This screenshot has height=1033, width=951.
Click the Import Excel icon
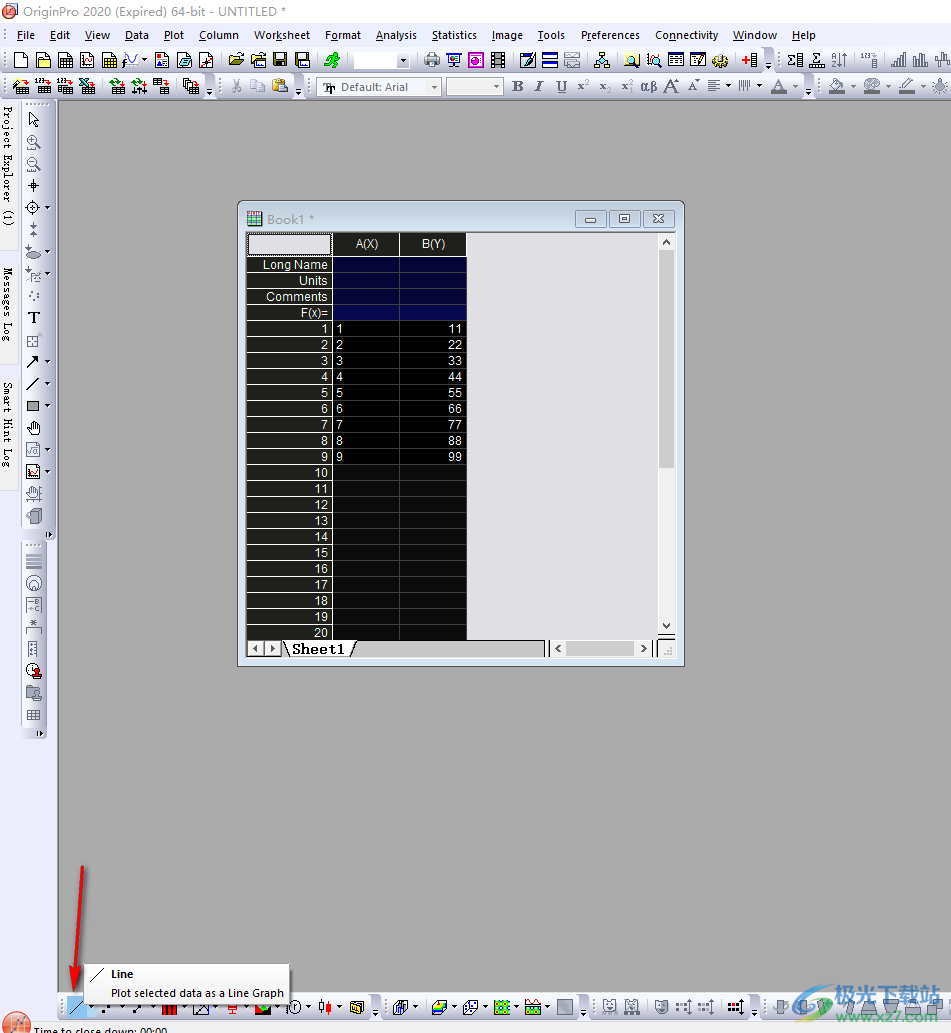87,86
